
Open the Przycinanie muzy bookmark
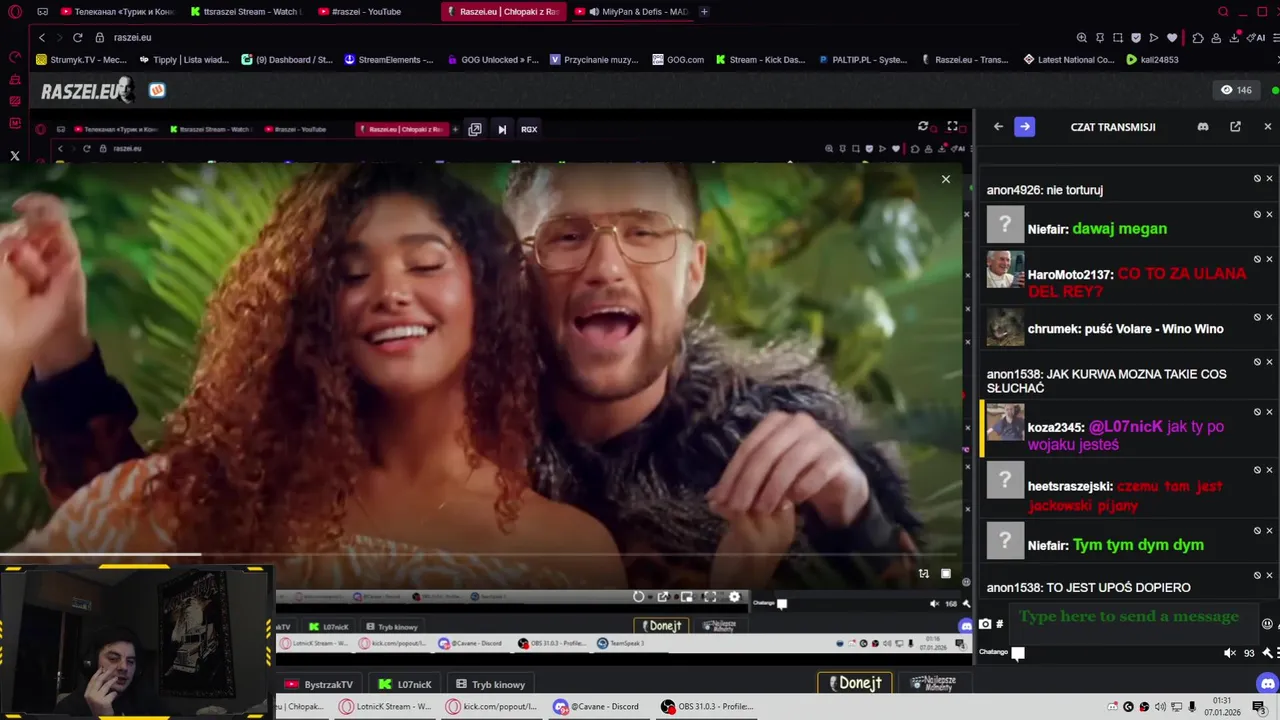pyautogui.click(x=594, y=59)
